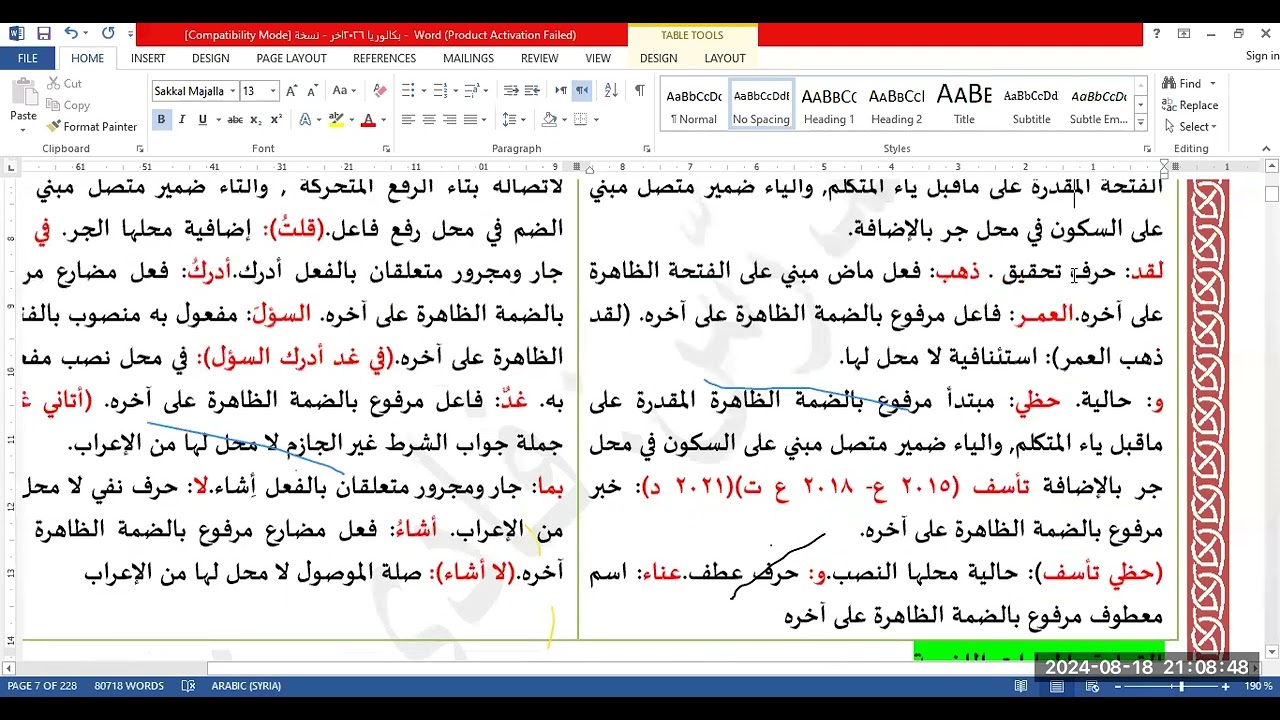Click Sign in link

[1262, 56]
